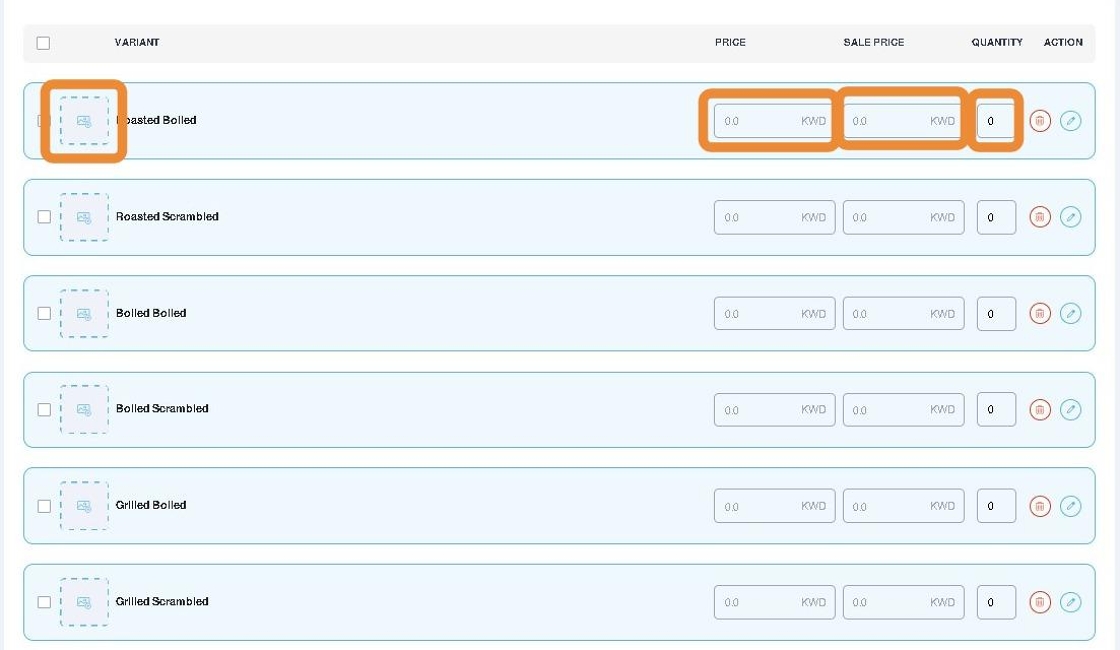Upload image for Roasted Boiled variant
The width and height of the screenshot is (1120, 650).
click(x=84, y=121)
